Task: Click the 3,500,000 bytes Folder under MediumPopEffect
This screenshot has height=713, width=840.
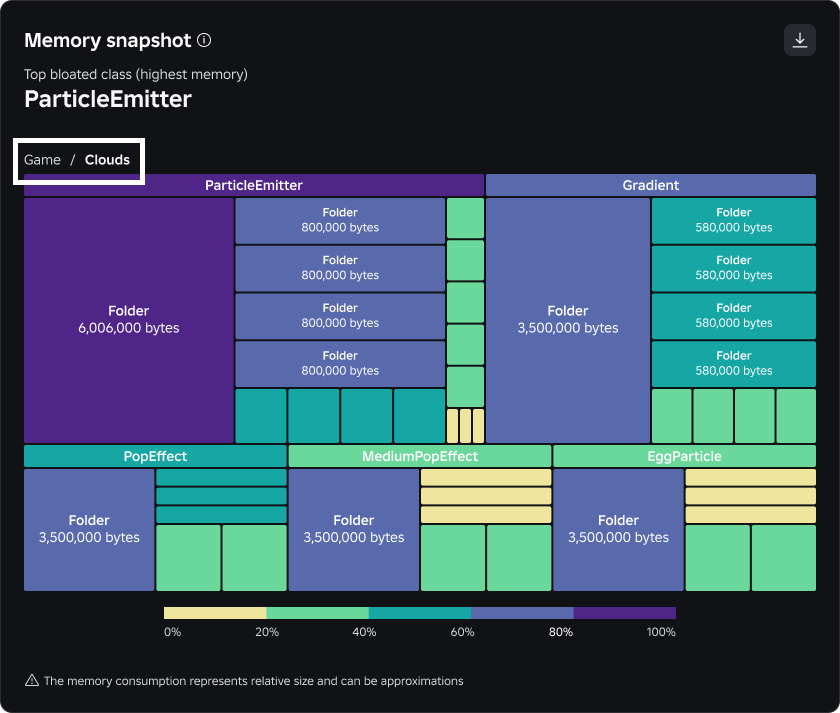Action: pyautogui.click(x=354, y=529)
